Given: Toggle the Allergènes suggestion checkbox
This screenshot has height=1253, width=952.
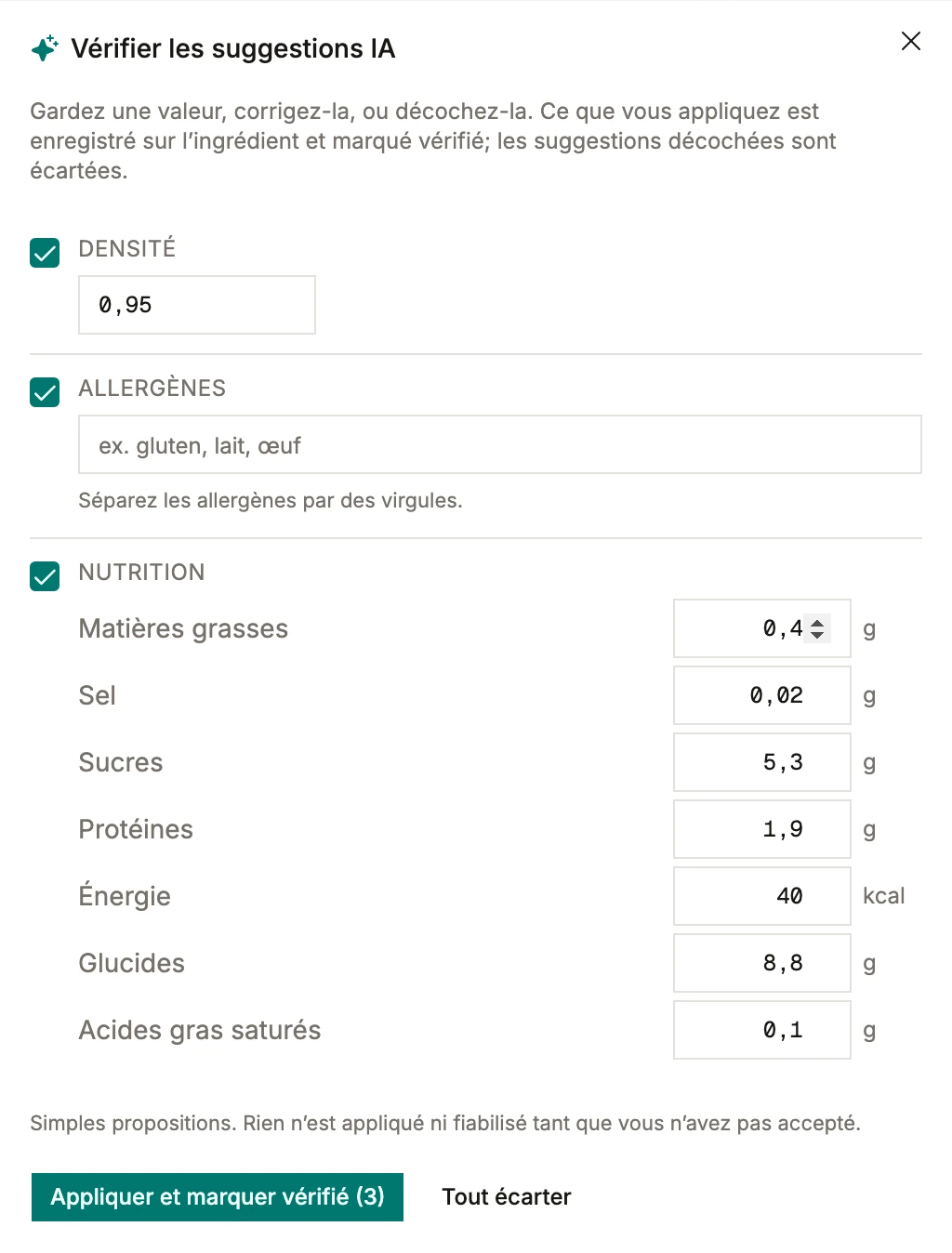Looking at the screenshot, I should pos(45,392).
